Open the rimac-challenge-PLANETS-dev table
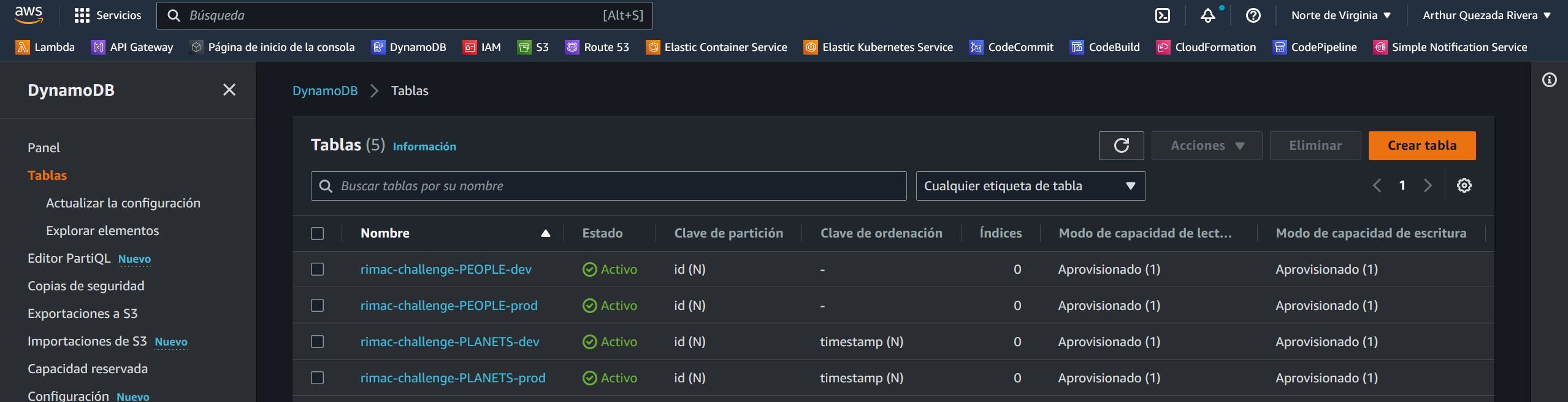Image resolution: width=1568 pixels, height=402 pixels. pyautogui.click(x=449, y=342)
